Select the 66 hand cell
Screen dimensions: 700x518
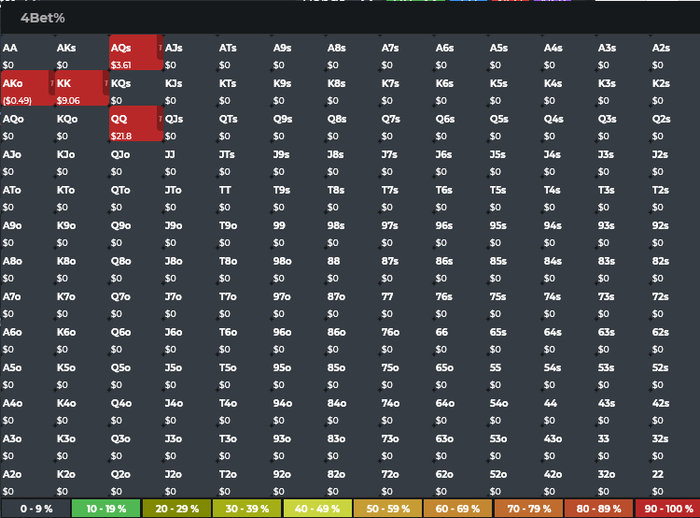pos(461,336)
